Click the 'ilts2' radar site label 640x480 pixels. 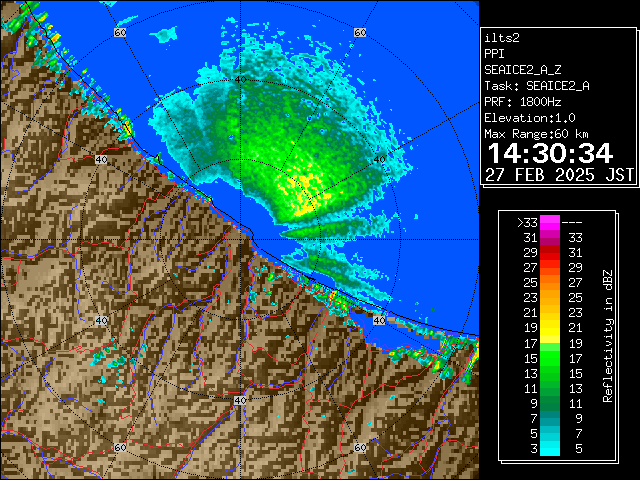[502, 38]
